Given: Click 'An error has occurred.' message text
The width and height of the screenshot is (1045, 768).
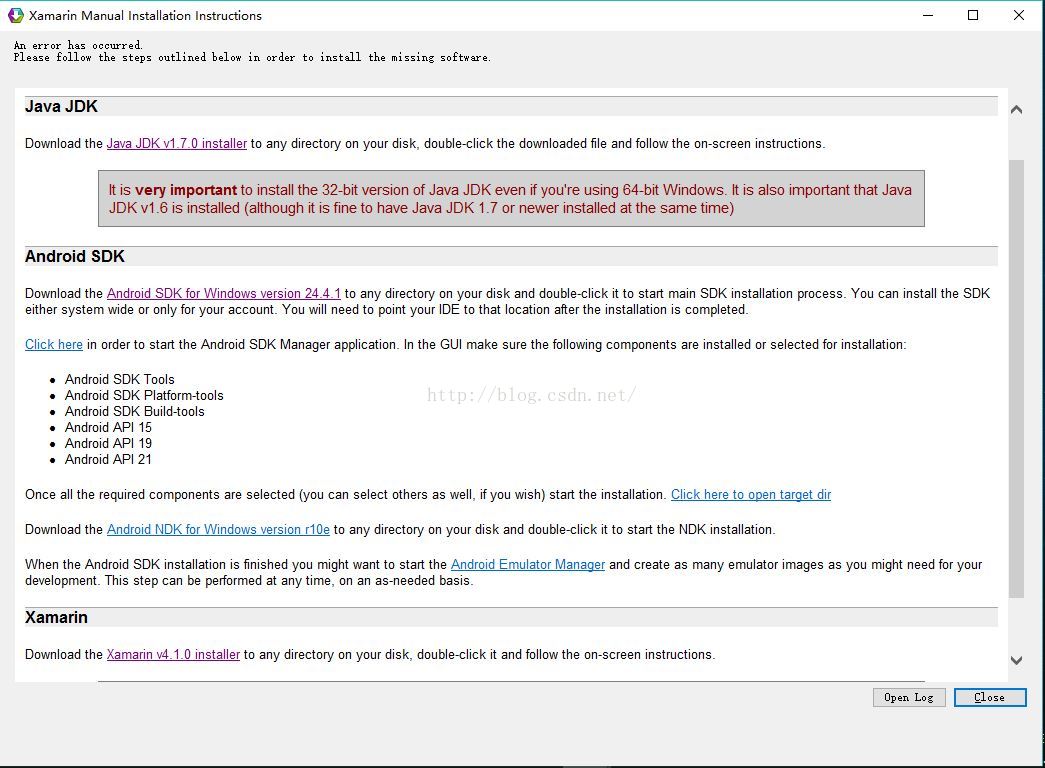Looking at the screenshot, I should [x=78, y=45].
